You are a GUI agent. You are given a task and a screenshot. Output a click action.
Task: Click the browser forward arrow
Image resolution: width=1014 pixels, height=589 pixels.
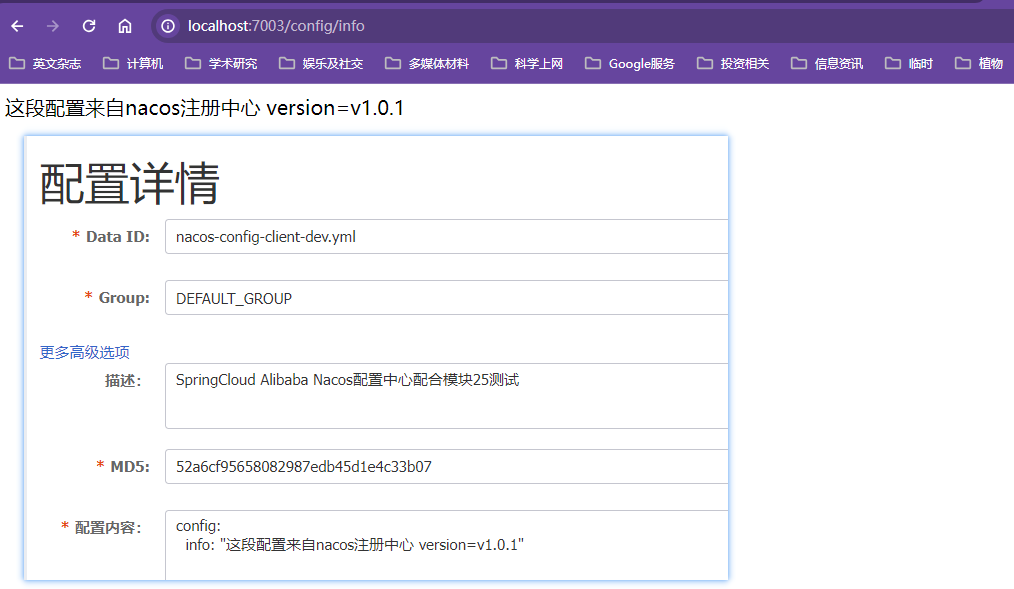53,26
